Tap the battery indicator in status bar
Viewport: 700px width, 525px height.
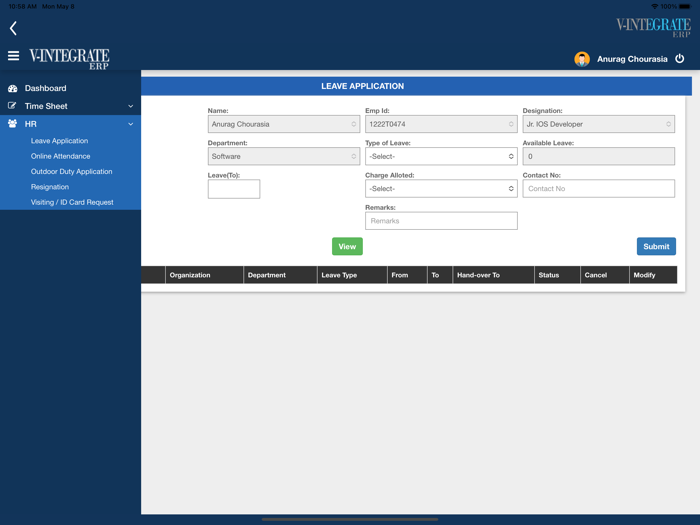tap(684, 6)
